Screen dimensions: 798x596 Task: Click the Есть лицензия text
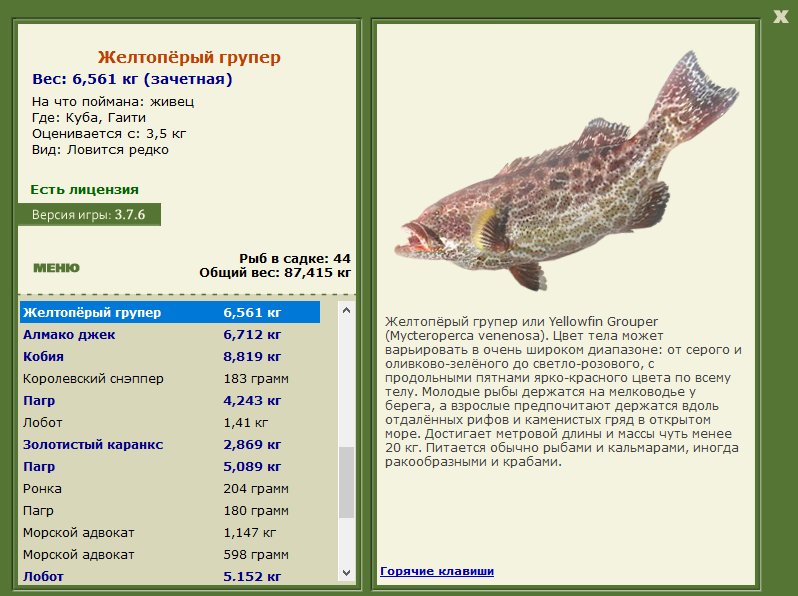(84, 189)
